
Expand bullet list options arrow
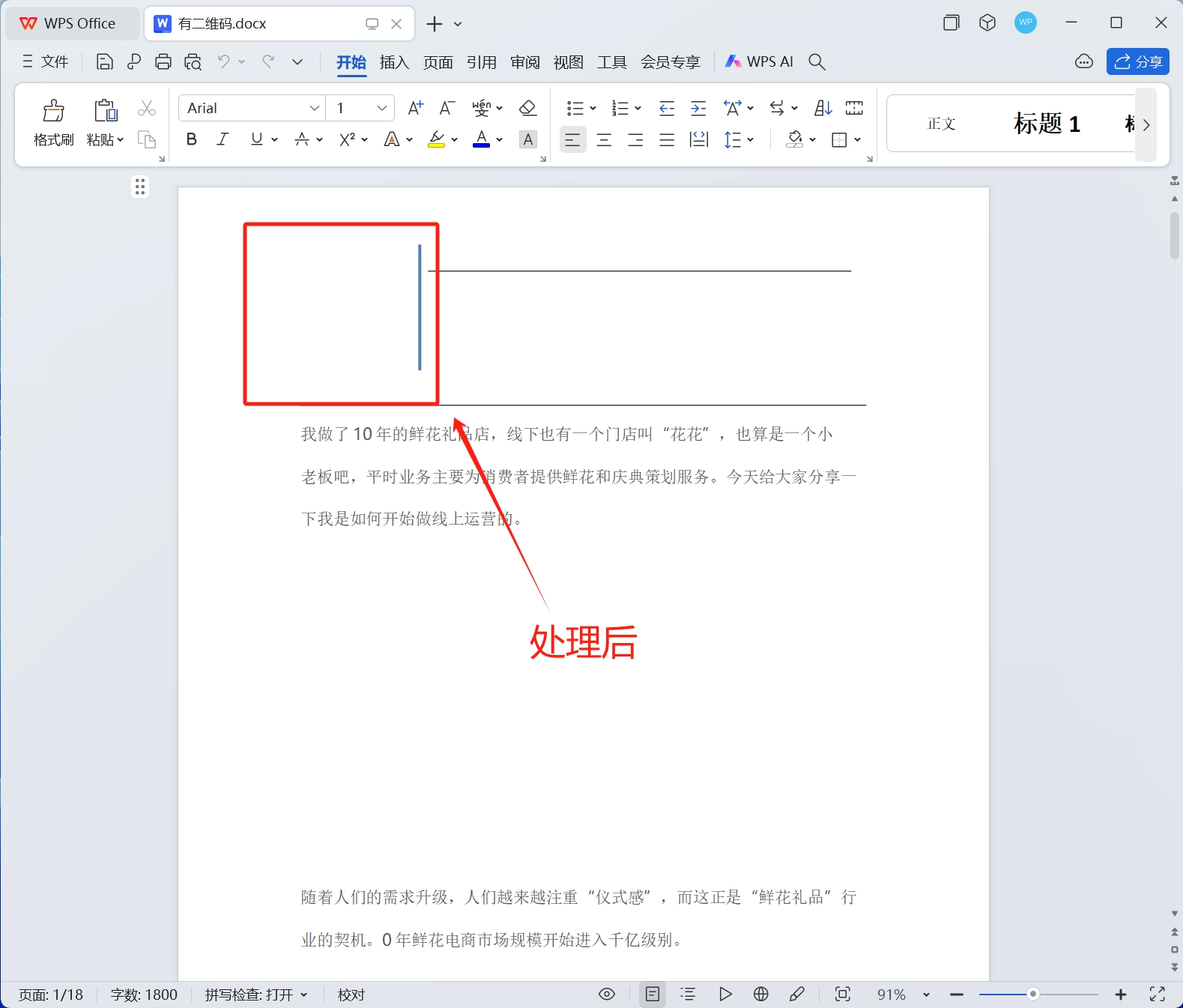(593, 109)
